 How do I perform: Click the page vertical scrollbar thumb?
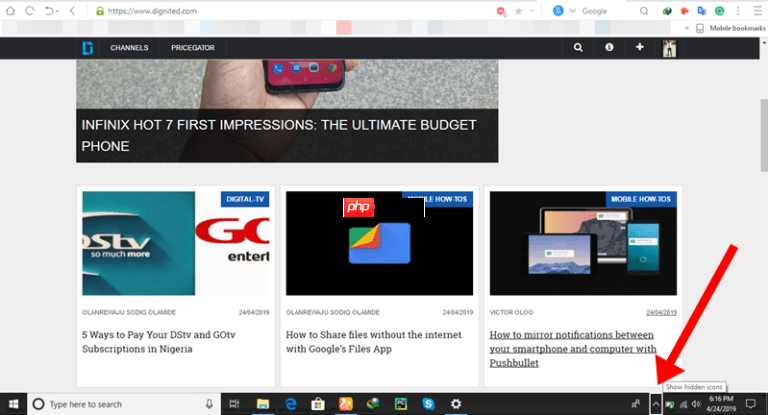(764, 135)
